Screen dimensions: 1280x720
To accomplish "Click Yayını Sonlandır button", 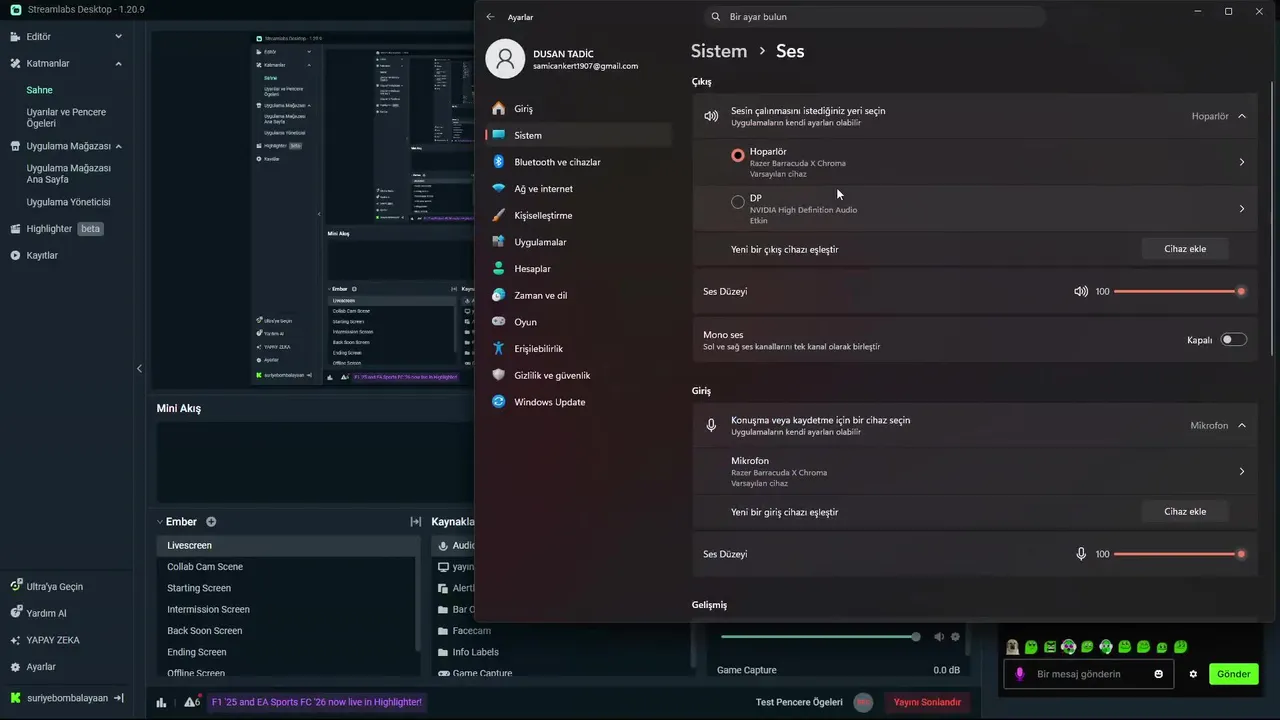I will click(x=927, y=702).
